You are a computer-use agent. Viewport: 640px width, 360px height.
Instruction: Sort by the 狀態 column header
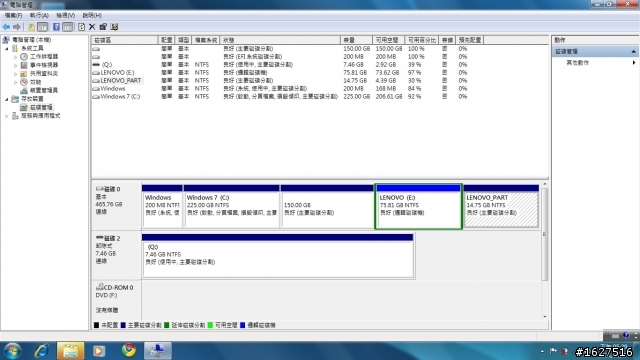tap(280, 40)
